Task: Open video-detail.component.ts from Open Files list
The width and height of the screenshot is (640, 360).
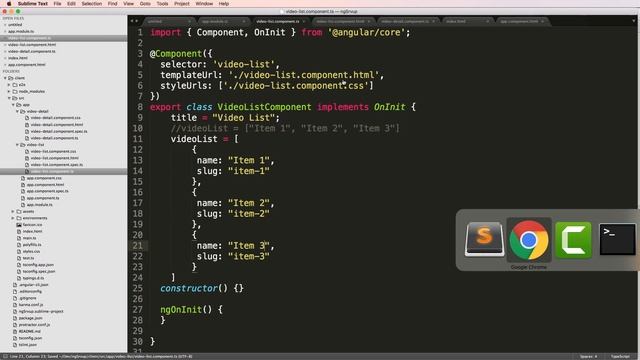Action: 31,51
